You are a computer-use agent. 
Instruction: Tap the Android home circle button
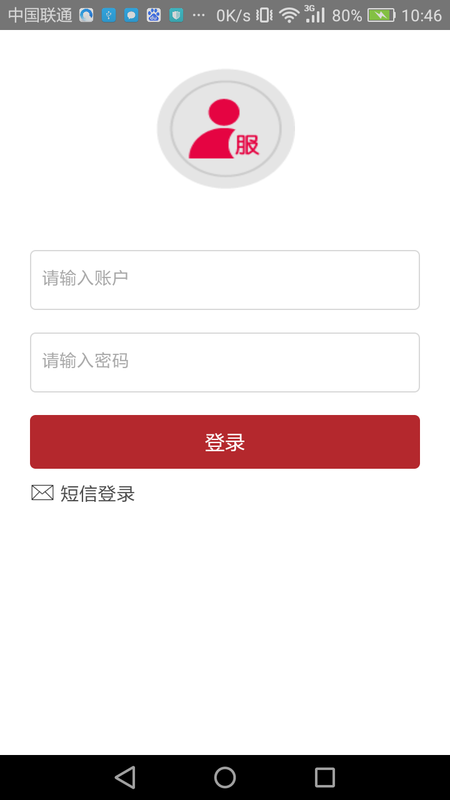225,778
